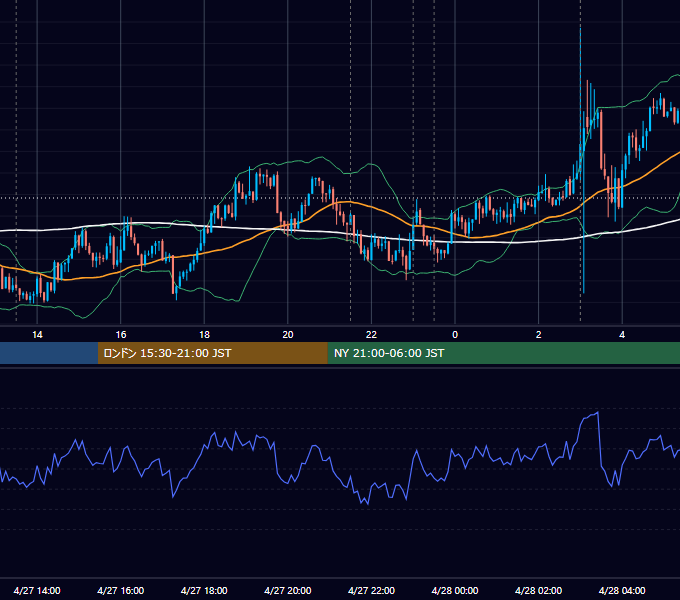680x600 pixels.
Task: Click the hour label 2 on price chart axis
Action: pyautogui.click(x=538, y=334)
